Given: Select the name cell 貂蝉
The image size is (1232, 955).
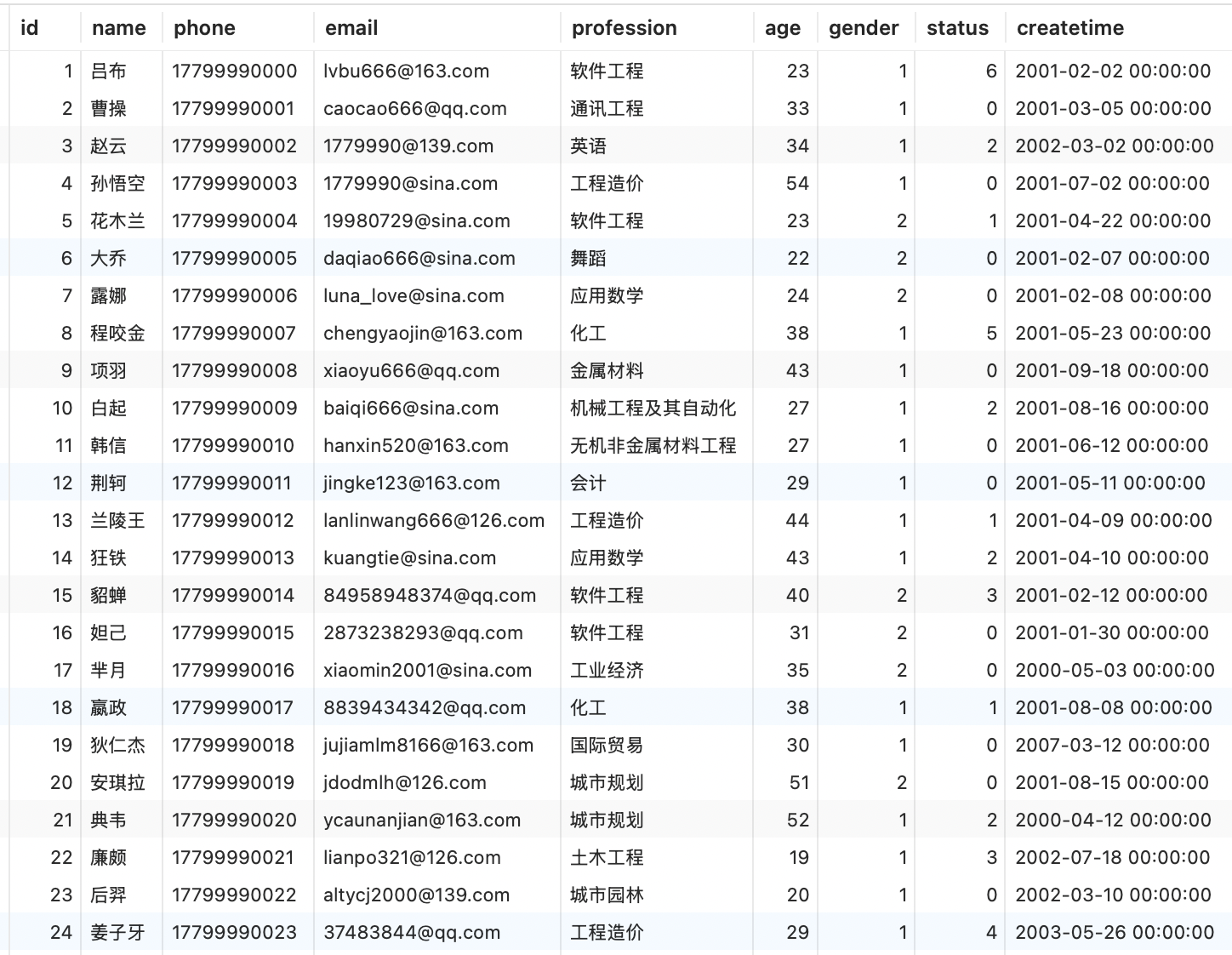Looking at the screenshot, I should pyautogui.click(x=108, y=596).
